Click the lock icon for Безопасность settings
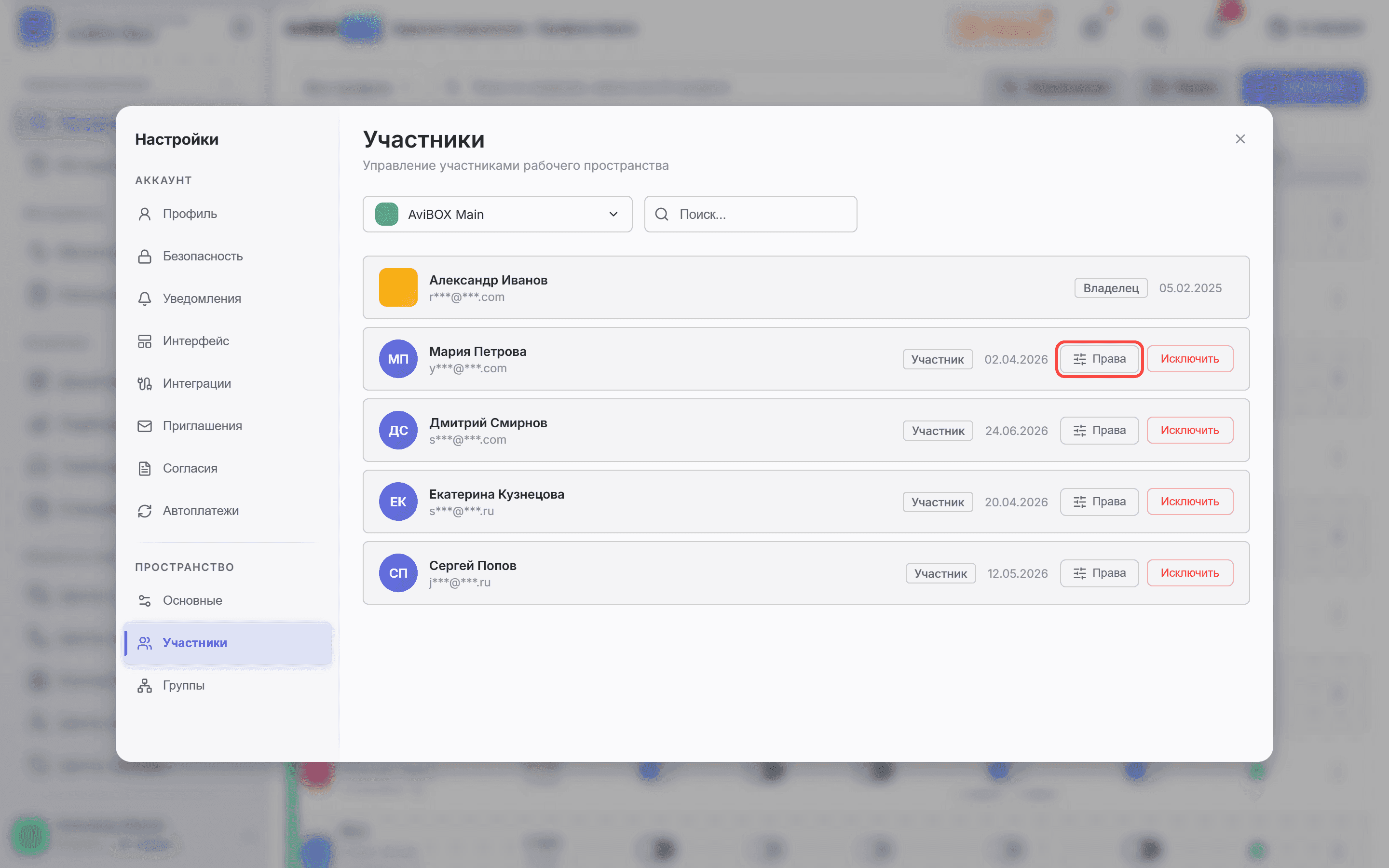 (145, 257)
